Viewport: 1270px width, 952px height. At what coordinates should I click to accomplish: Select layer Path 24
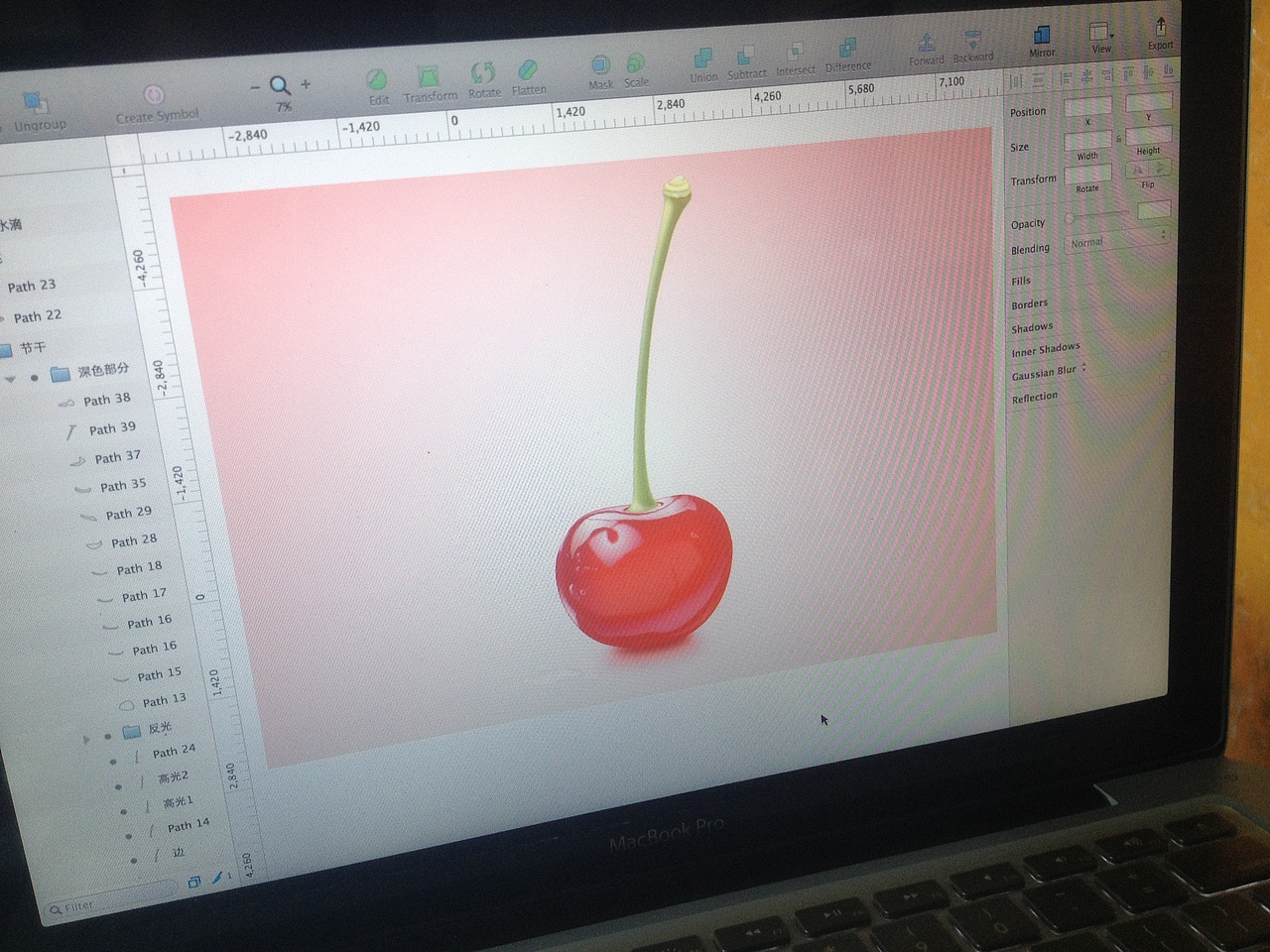(174, 752)
